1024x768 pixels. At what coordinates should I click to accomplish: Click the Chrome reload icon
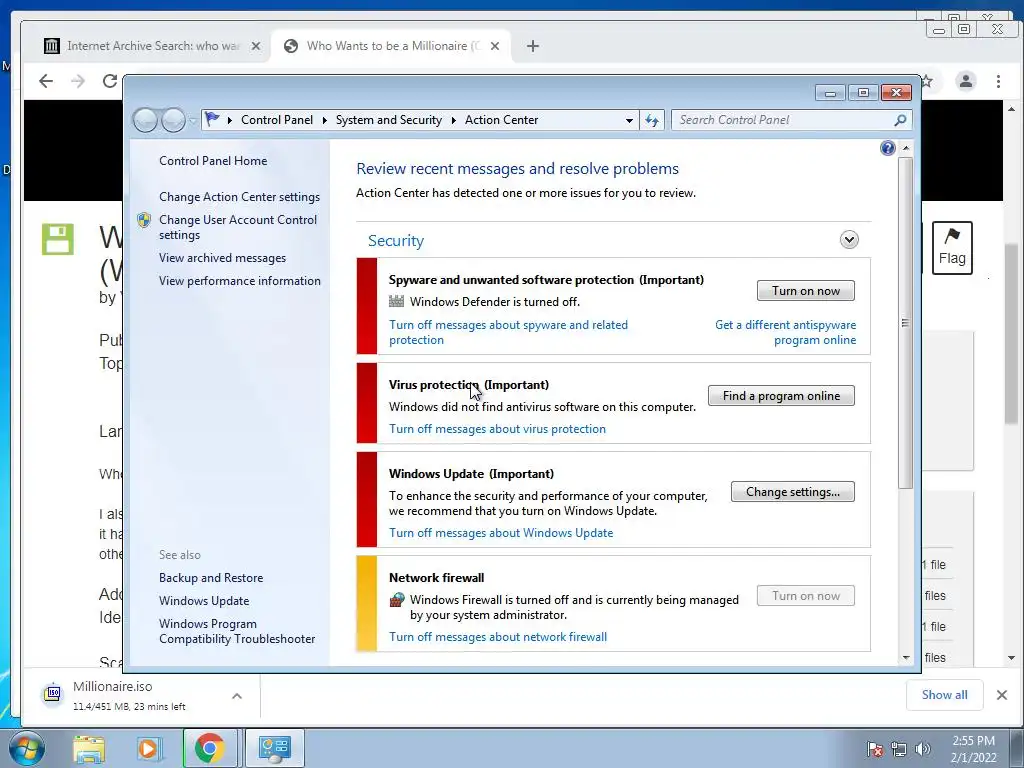[x=110, y=81]
